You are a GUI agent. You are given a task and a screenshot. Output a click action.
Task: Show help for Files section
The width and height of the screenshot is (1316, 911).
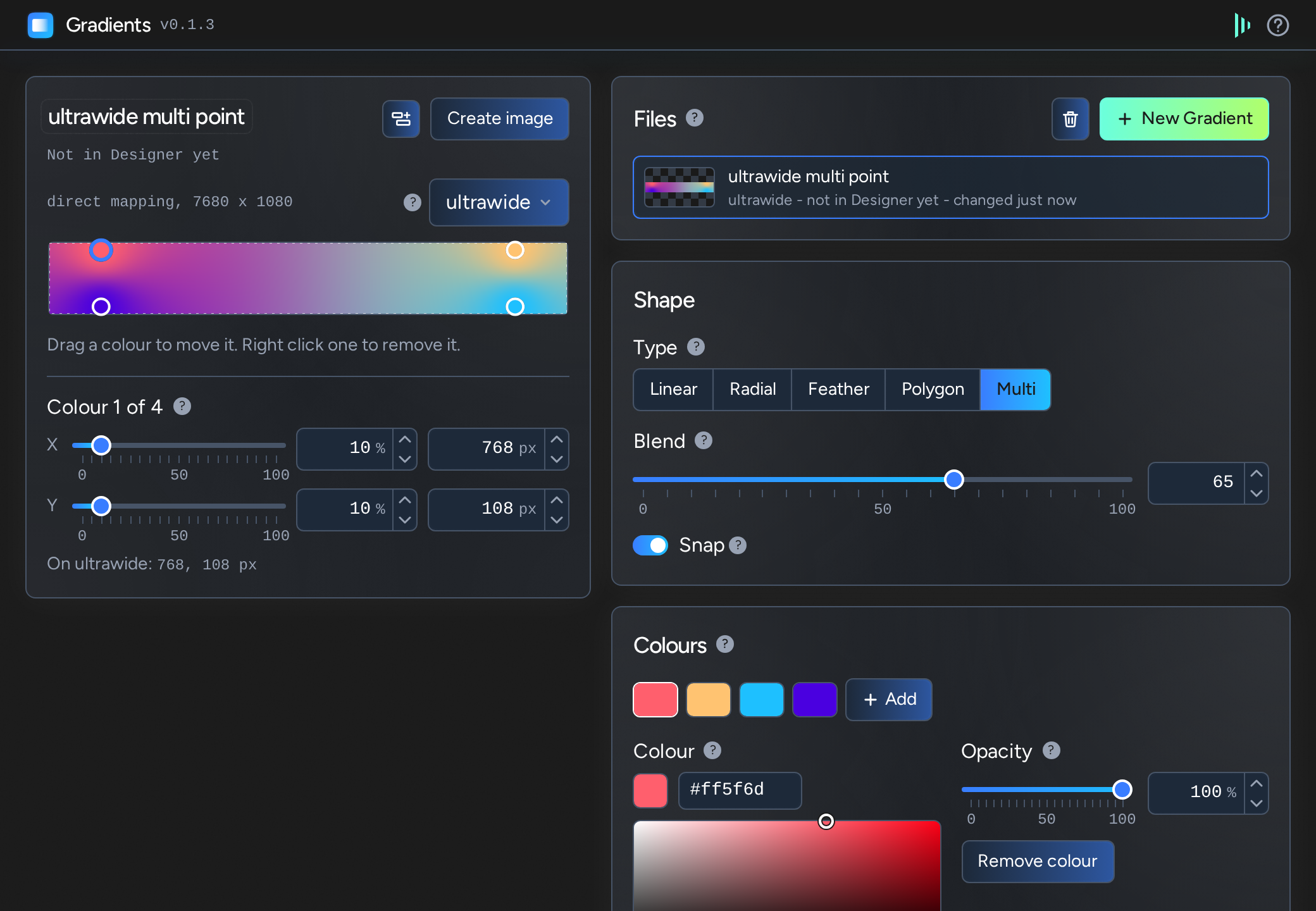point(695,118)
